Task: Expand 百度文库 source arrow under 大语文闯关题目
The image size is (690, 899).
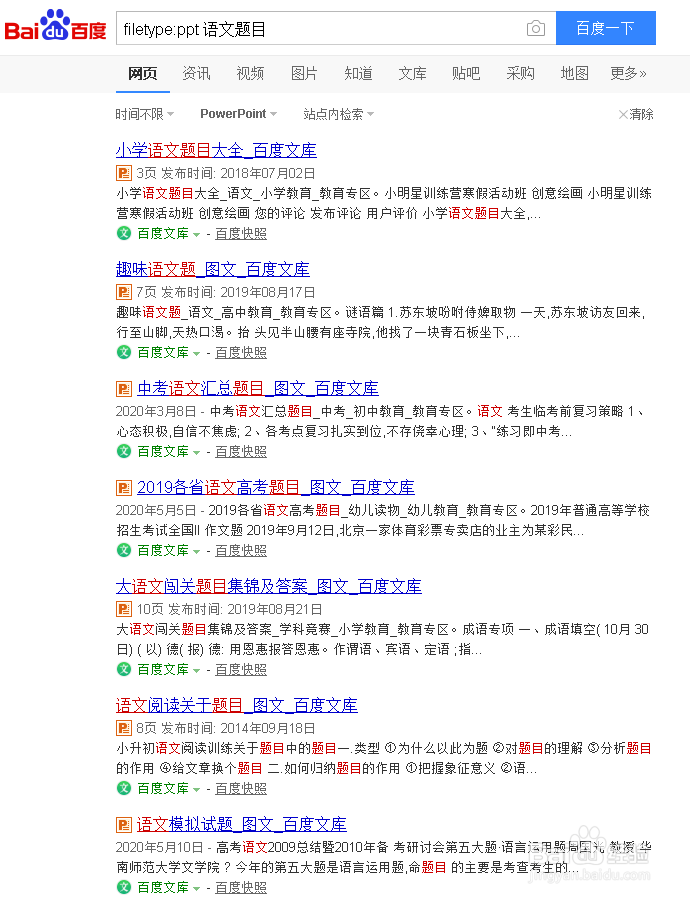Action: (196, 670)
